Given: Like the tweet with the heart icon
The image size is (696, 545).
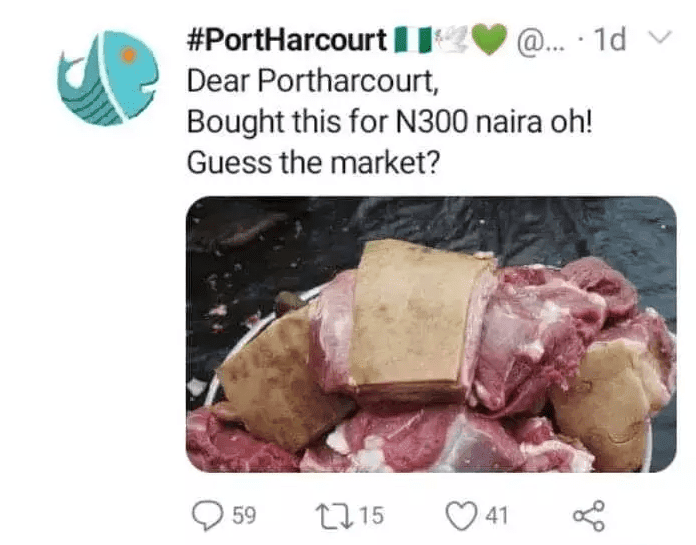Looking at the screenshot, I should pos(461,516).
